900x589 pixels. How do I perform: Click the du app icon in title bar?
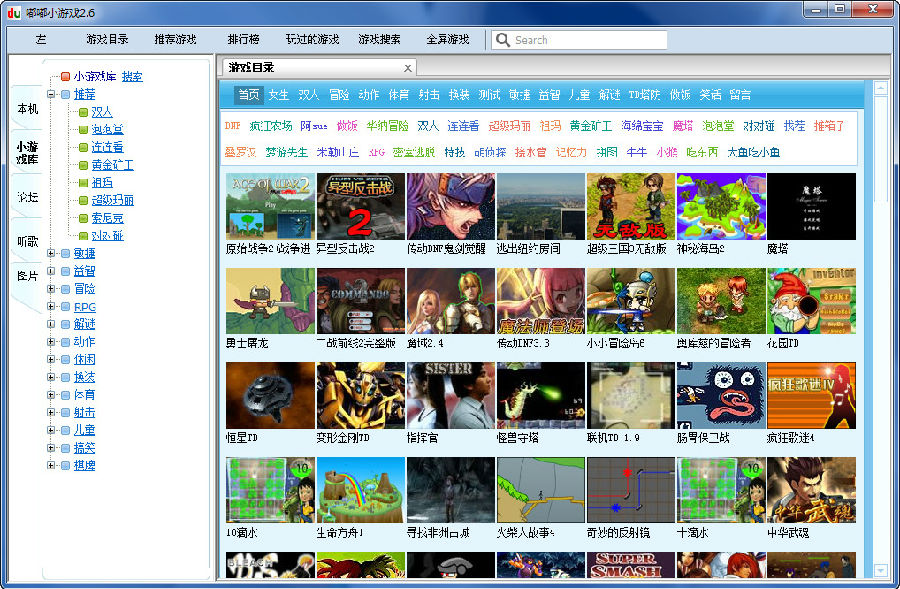tap(14, 12)
